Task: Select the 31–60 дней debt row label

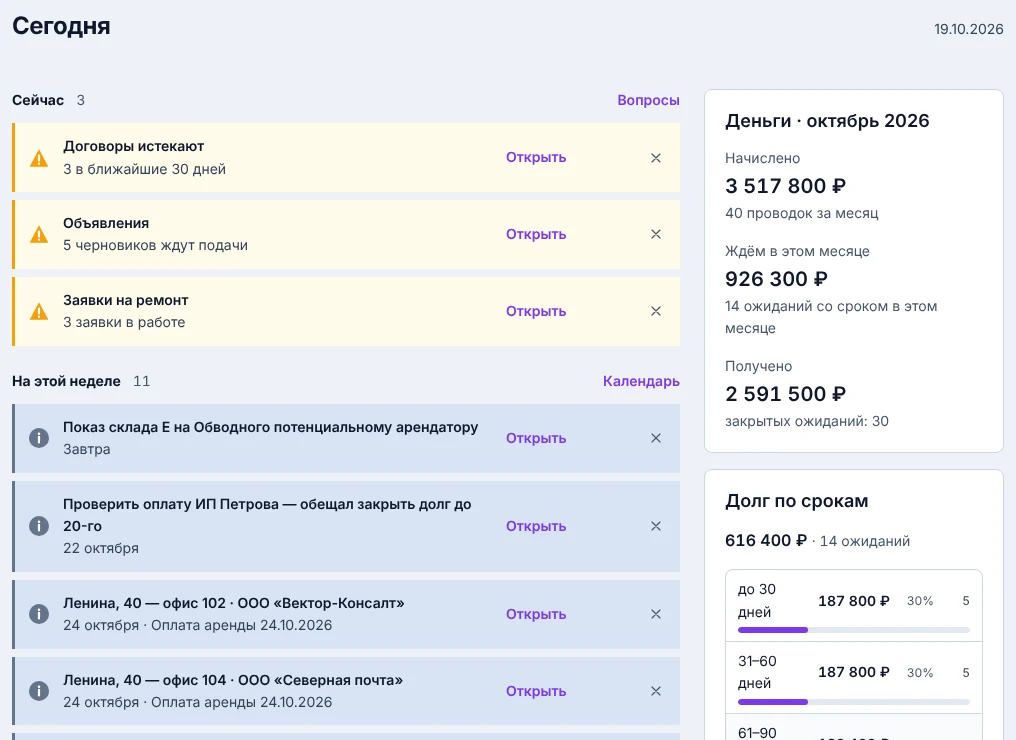Action: [x=757, y=672]
